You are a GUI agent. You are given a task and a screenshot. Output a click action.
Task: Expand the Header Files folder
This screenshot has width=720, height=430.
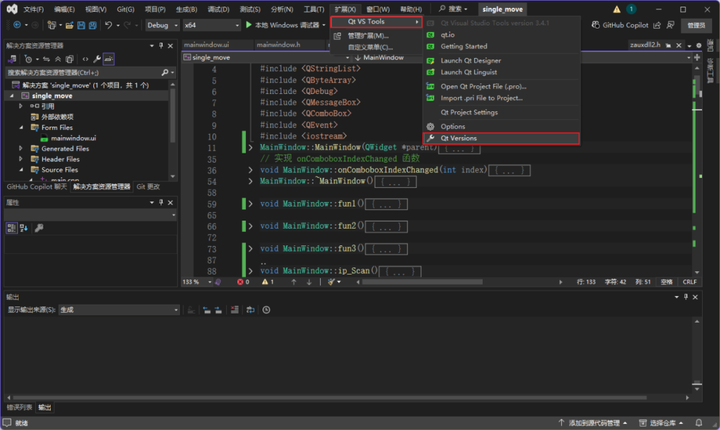21,159
